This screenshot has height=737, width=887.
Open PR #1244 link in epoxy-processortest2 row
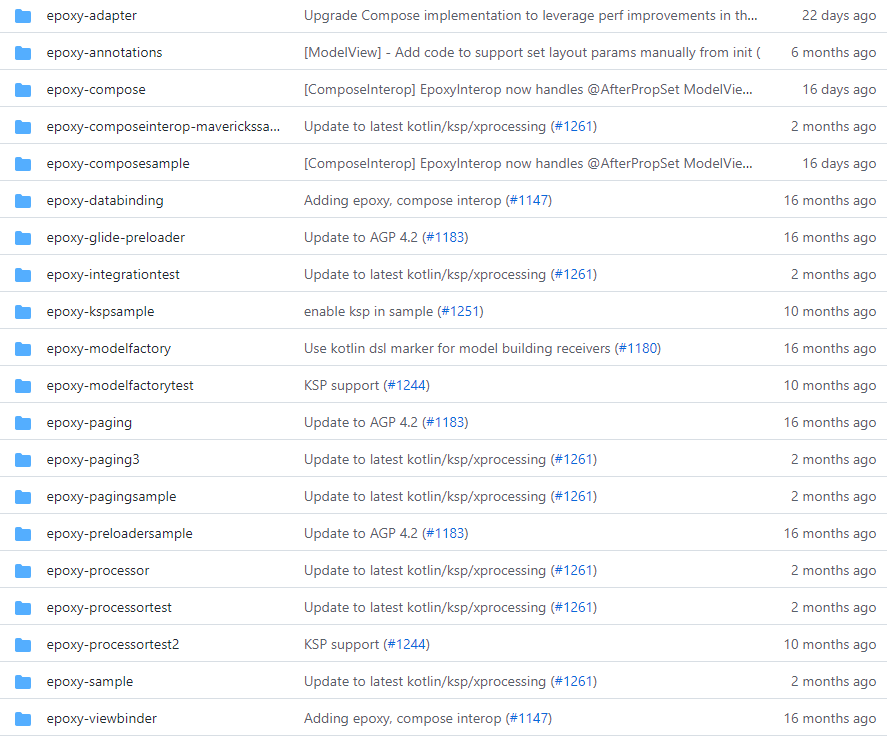(406, 645)
